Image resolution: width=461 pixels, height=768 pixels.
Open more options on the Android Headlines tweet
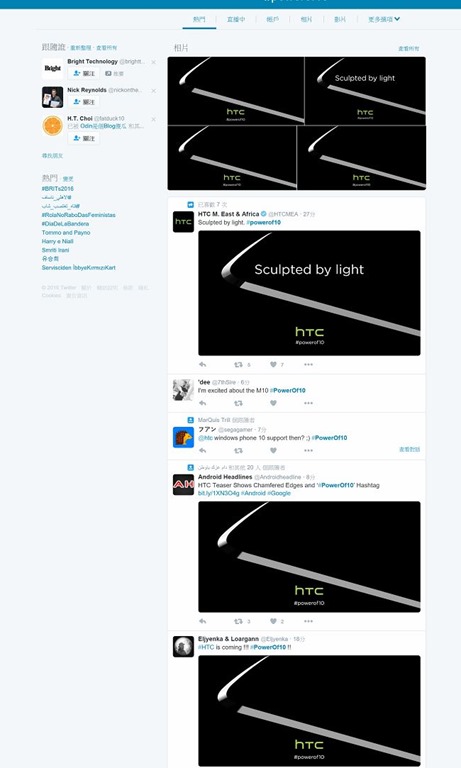(x=308, y=621)
